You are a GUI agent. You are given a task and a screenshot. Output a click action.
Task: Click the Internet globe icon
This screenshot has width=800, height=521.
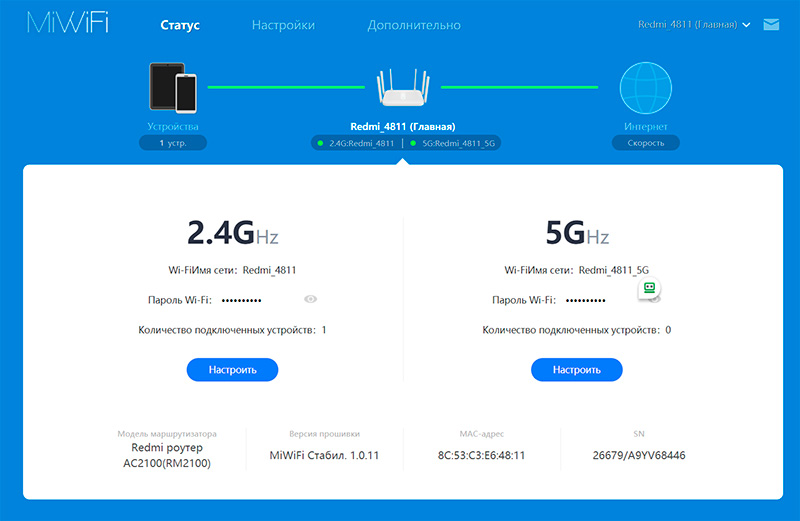(x=645, y=89)
